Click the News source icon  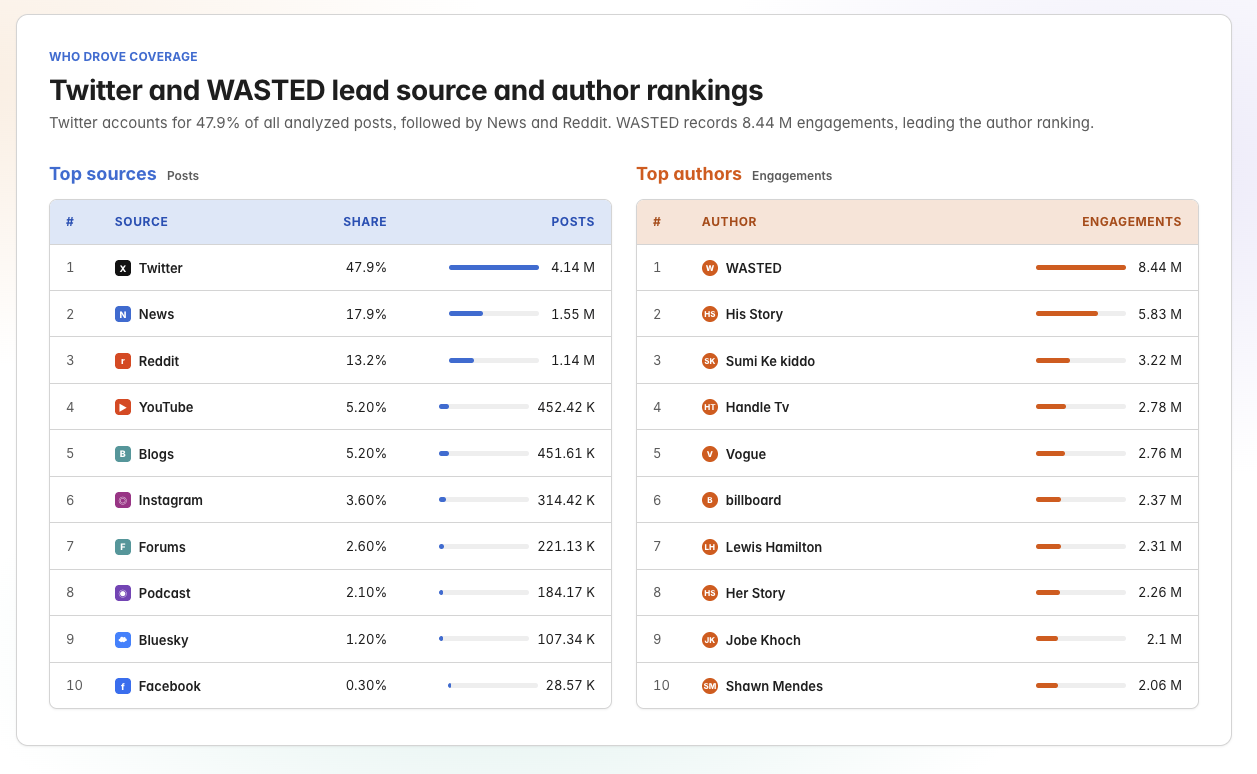pyautogui.click(x=123, y=314)
